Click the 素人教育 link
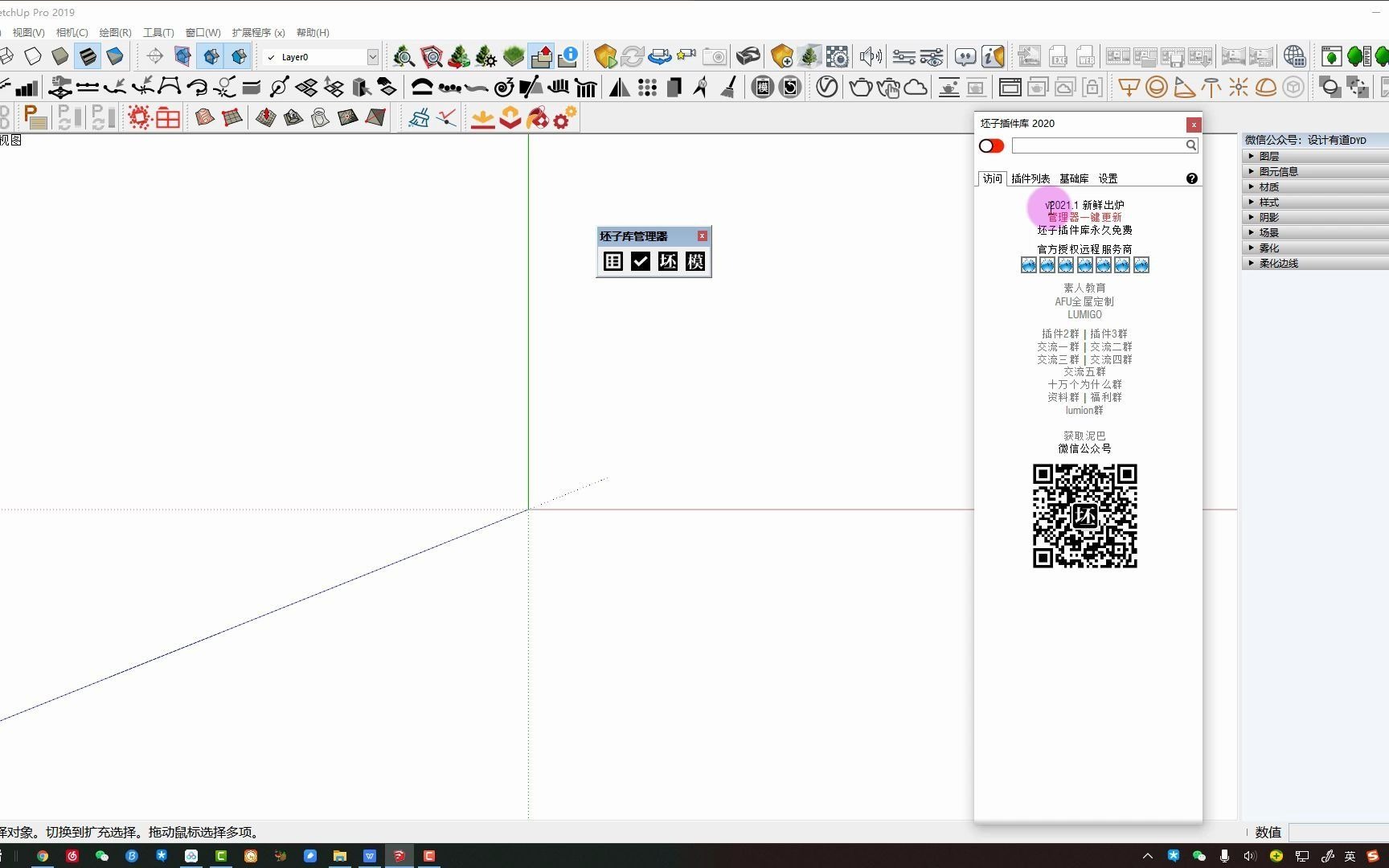Screen dimensions: 1389x868 pos(1084,288)
